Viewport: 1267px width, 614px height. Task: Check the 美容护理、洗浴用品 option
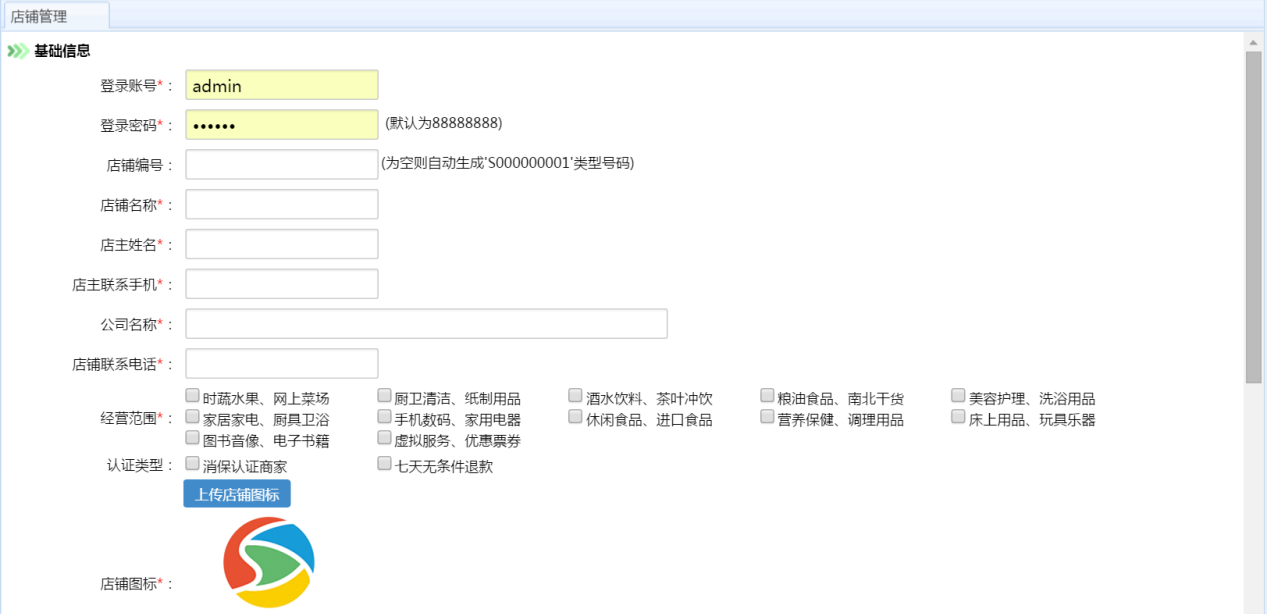(958, 396)
